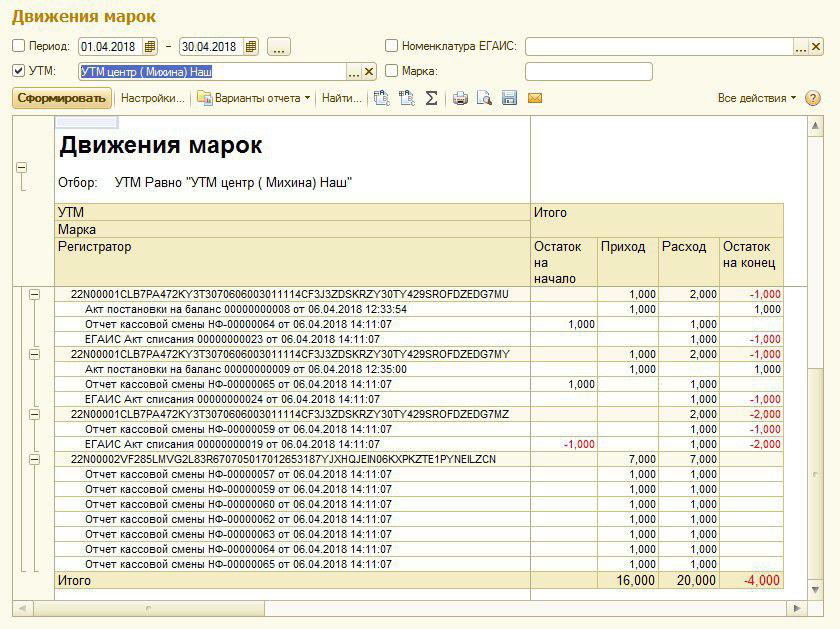Screen dimensions: 840x629
Task: Enable the Номенклатура ЕГАИС checkbox
Action: coord(392,46)
